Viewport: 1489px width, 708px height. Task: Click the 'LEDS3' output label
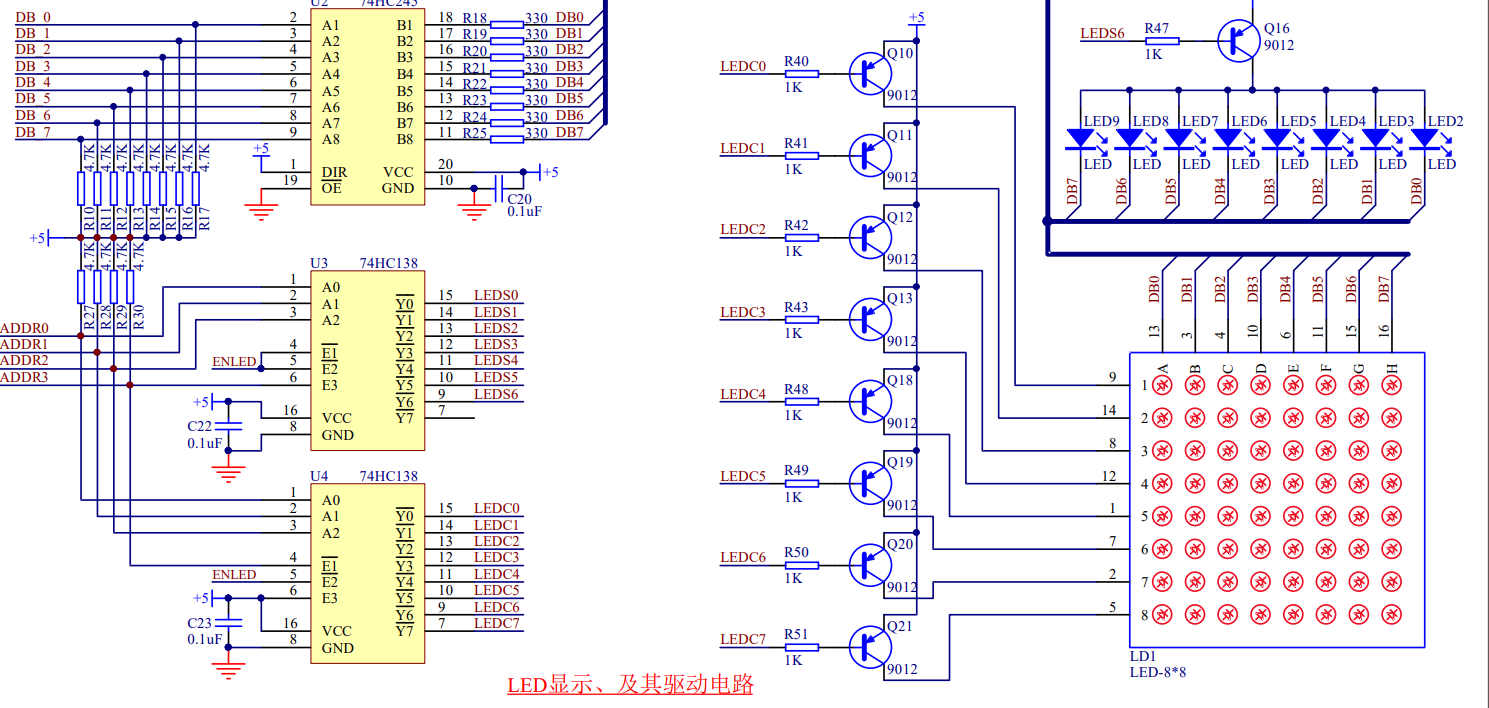point(496,344)
